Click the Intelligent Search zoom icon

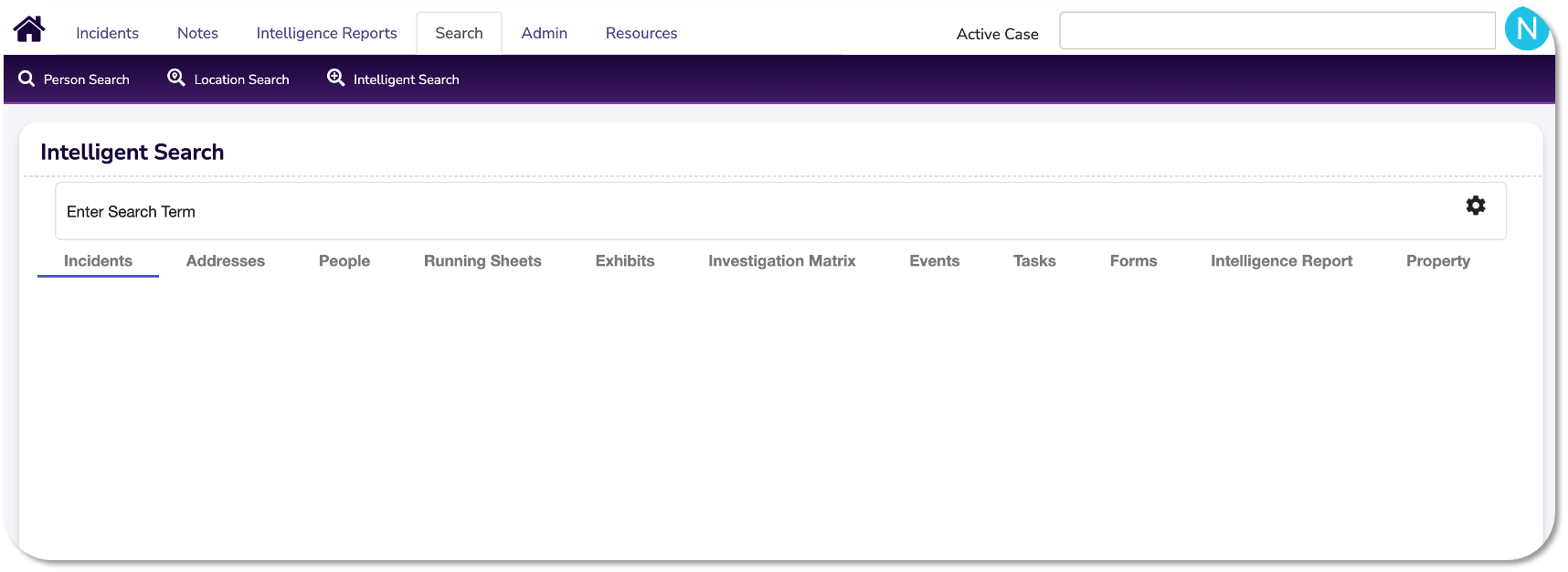(x=336, y=79)
